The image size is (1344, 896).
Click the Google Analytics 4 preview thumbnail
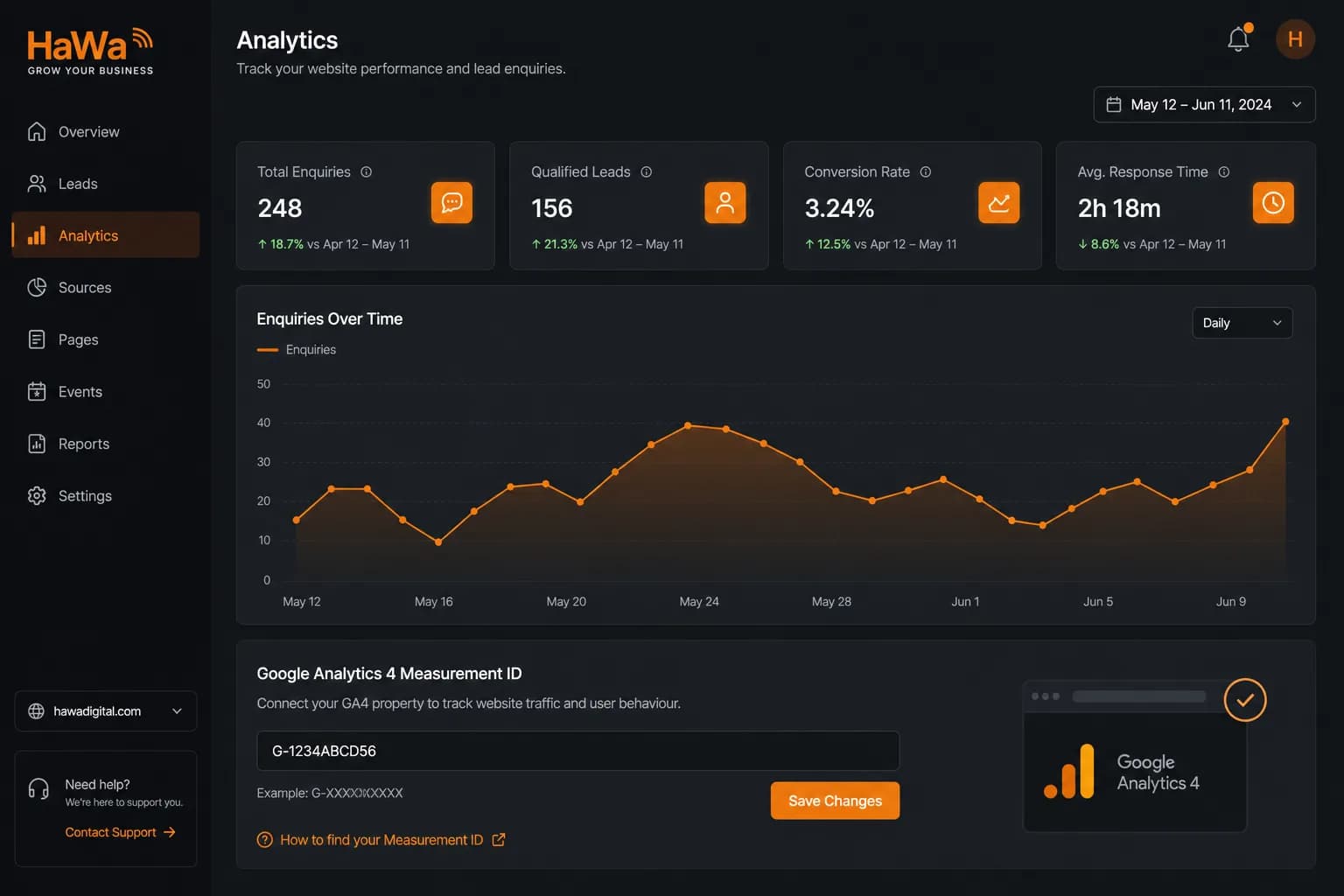pyautogui.click(x=1135, y=757)
